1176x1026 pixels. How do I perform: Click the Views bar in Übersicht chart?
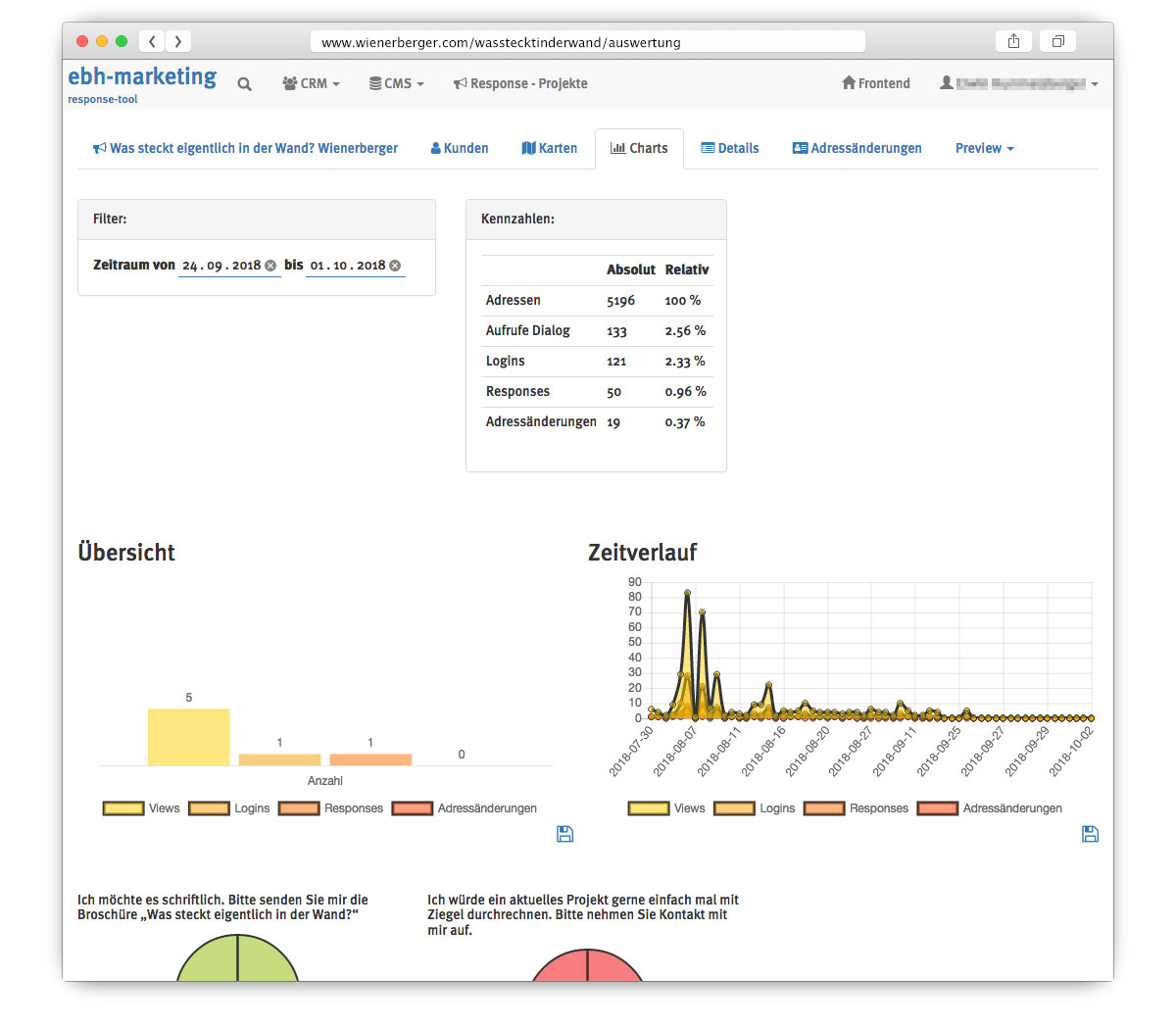pos(189,737)
